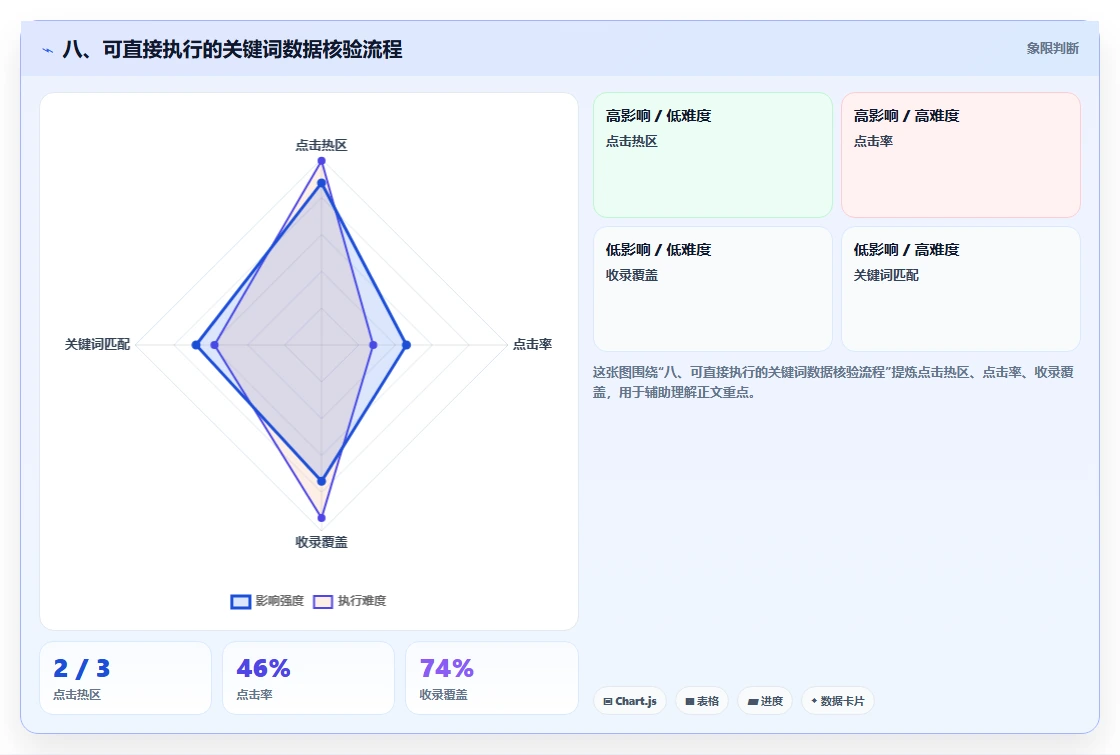
Task: Click the 象限判断 label in header
Action: 1053,49
